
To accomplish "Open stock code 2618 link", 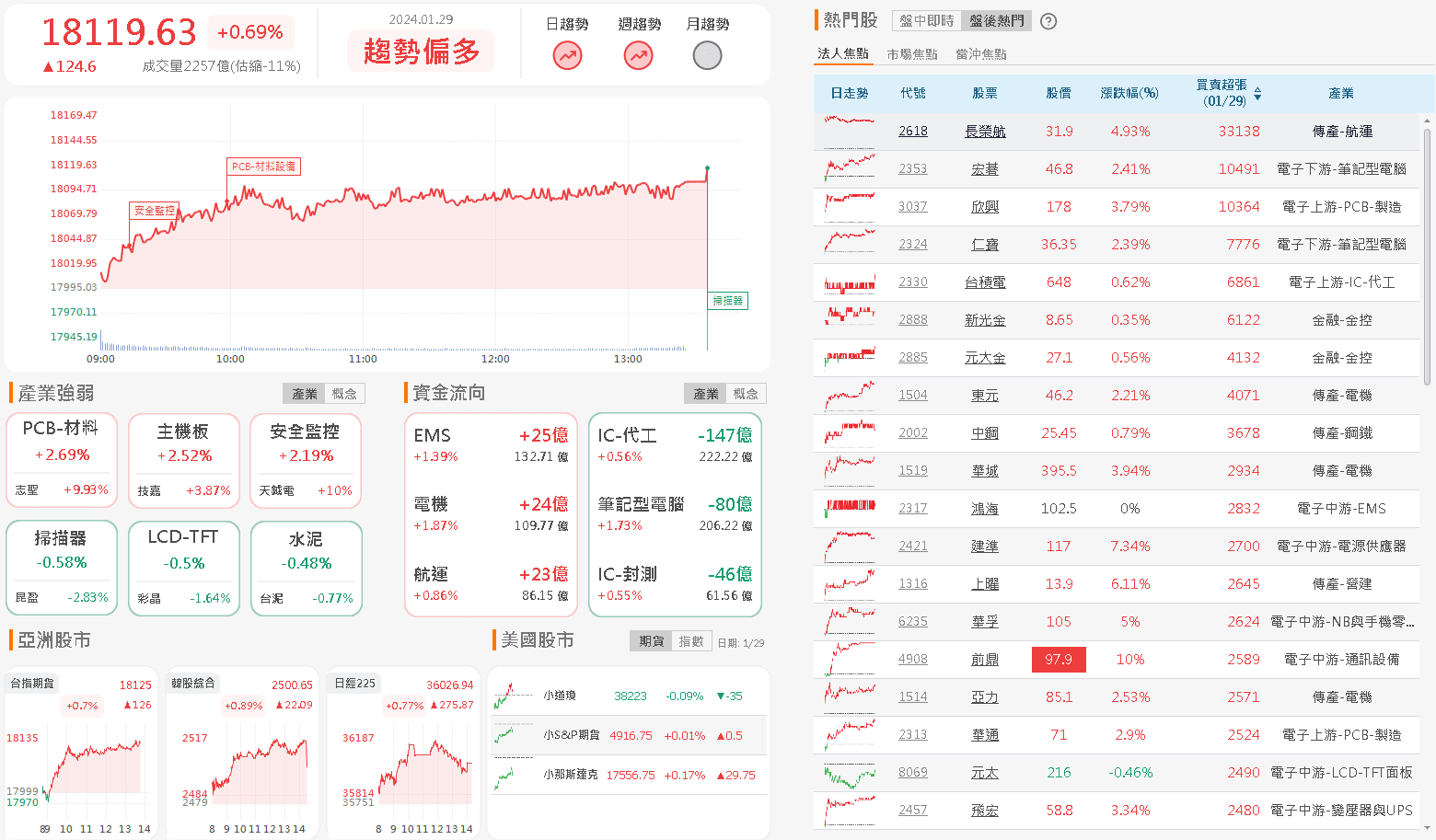I will 912,132.
